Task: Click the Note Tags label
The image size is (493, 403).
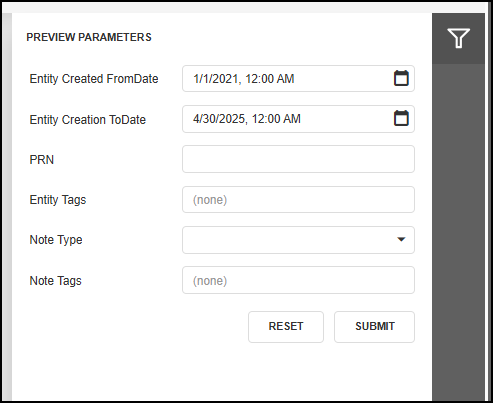Action: click(55, 281)
